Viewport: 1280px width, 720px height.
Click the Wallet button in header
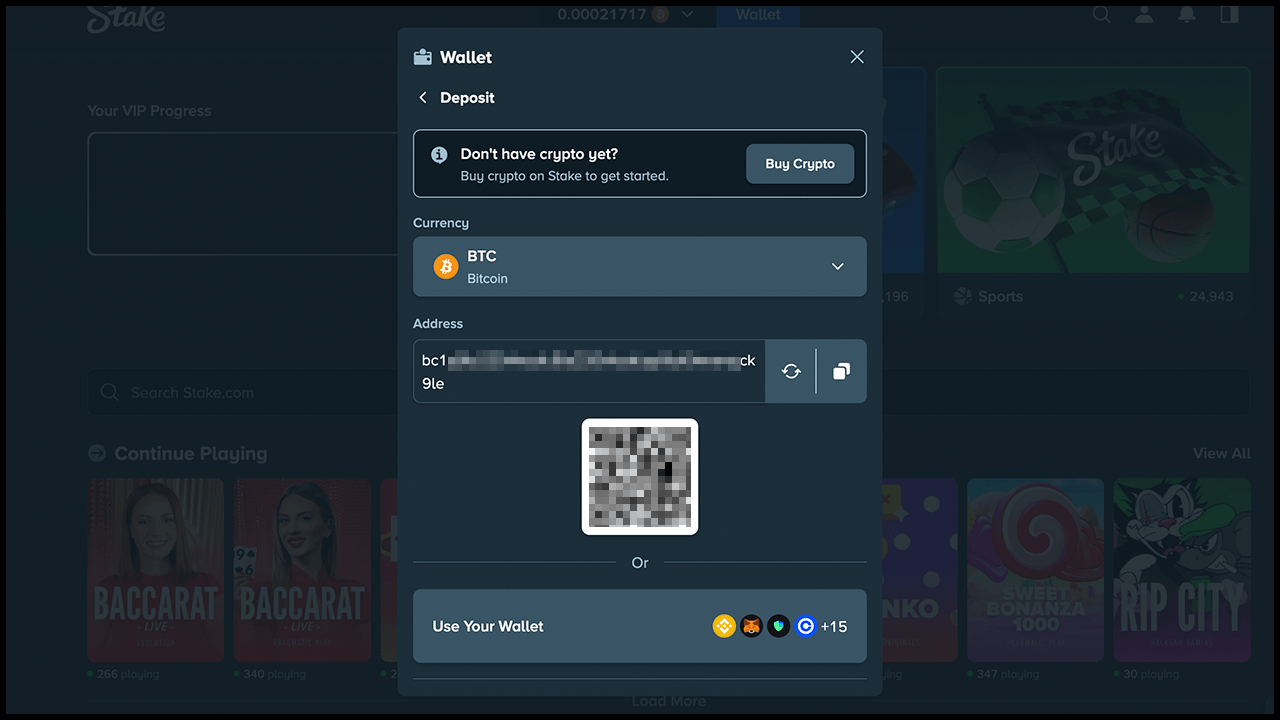point(758,14)
